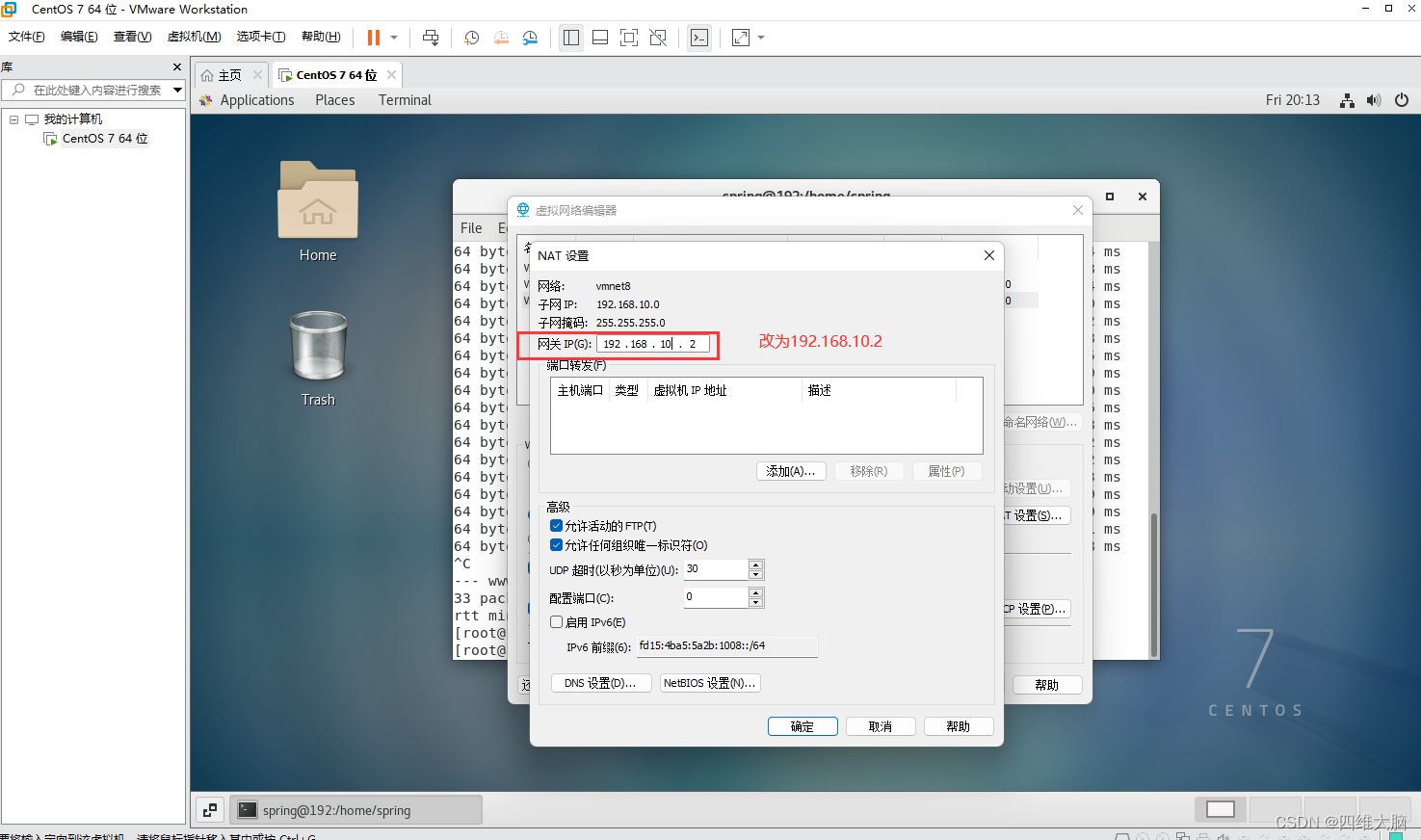1421x840 pixels.
Task: Click the GNOME show desktop icon
Action: click(x=210, y=810)
